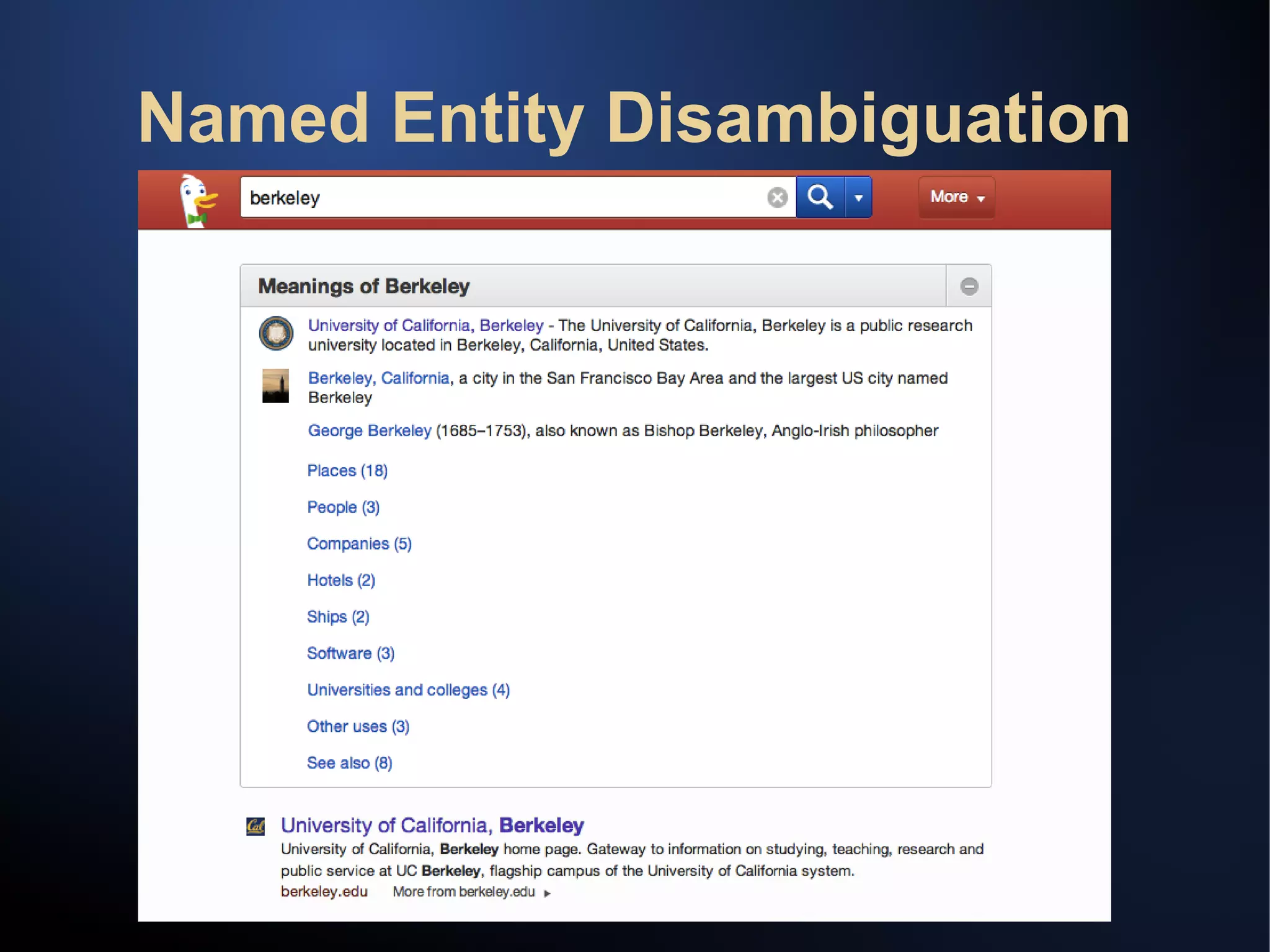
Task: Collapse the Meanings of Berkeley box
Action: [x=969, y=286]
